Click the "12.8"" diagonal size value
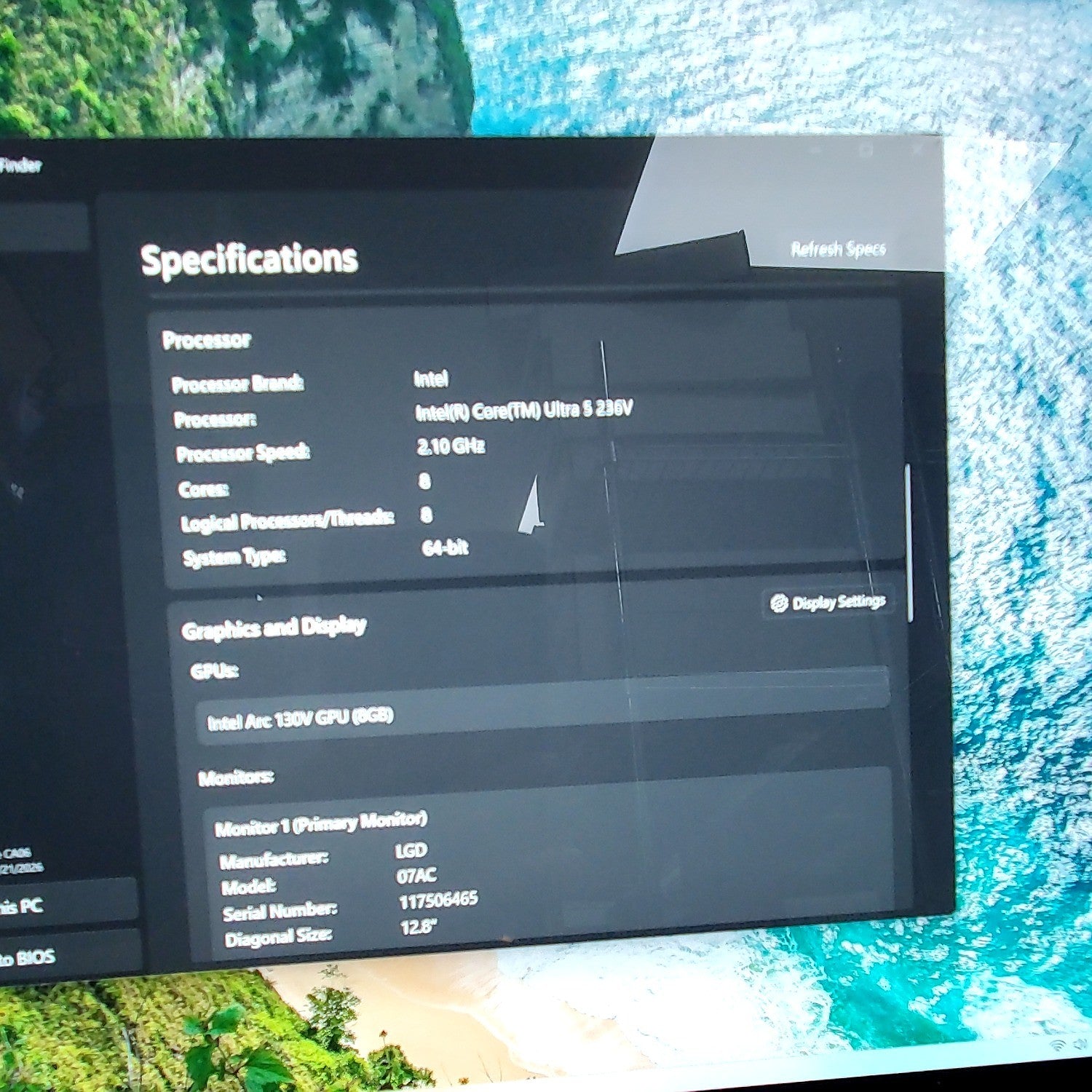Image resolution: width=1092 pixels, height=1092 pixels. [418, 927]
